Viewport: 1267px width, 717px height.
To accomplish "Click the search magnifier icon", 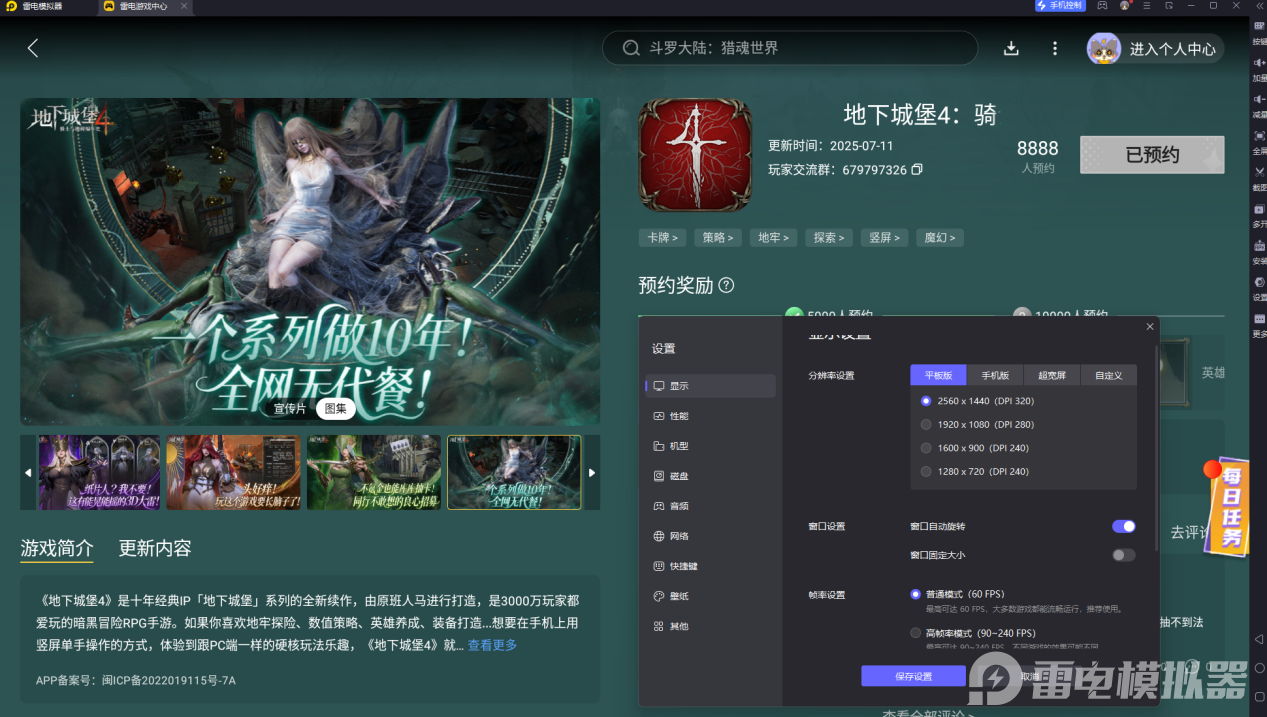I will [631, 48].
